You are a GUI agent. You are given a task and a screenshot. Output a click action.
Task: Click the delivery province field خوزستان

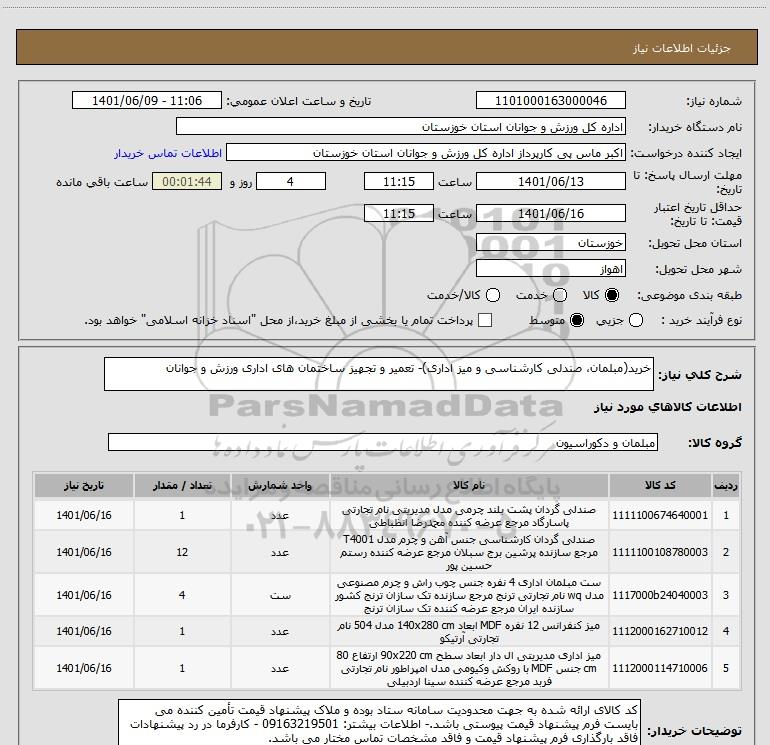550,243
